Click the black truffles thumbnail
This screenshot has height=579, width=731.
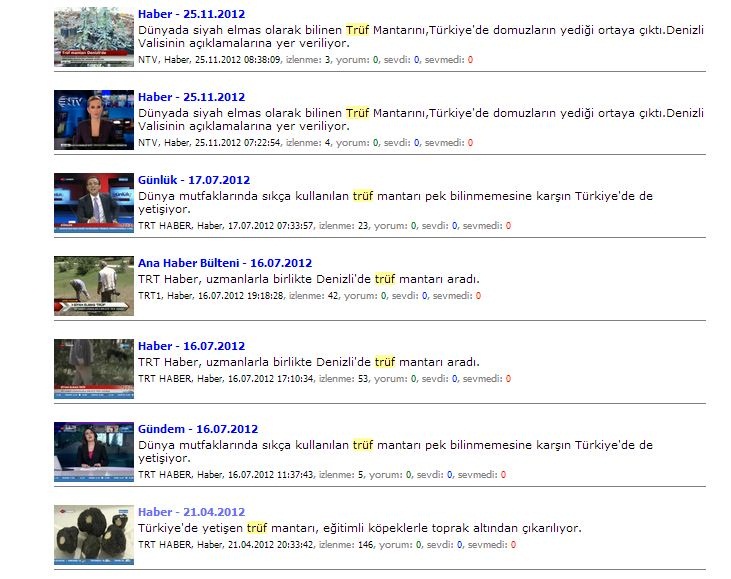tap(94, 535)
